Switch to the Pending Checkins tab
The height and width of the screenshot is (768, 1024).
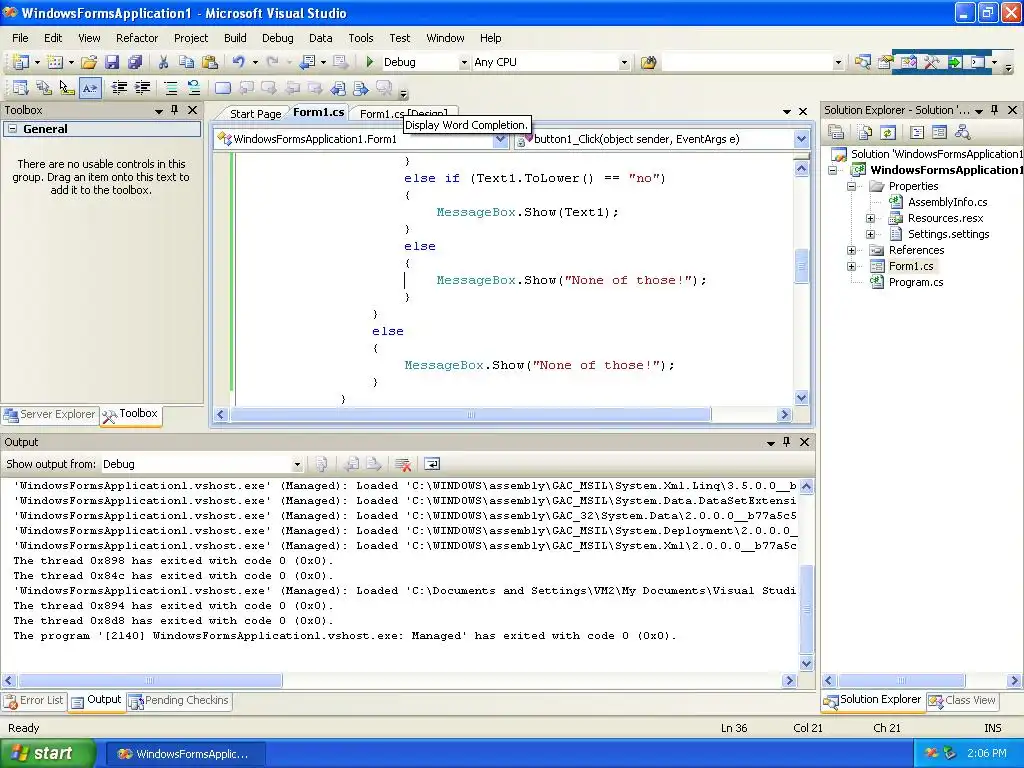click(x=180, y=701)
